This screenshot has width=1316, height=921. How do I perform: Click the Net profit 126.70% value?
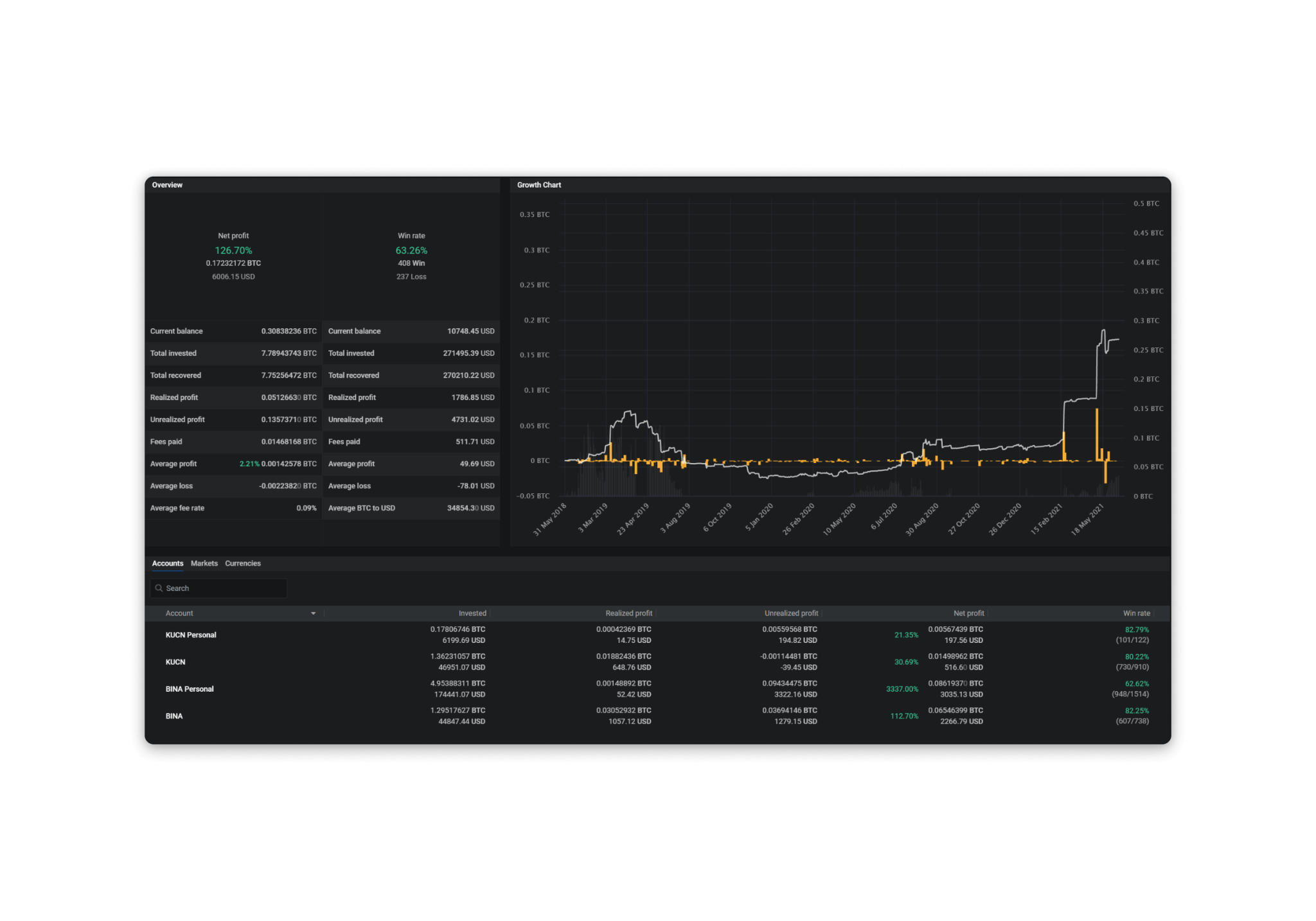click(x=233, y=250)
